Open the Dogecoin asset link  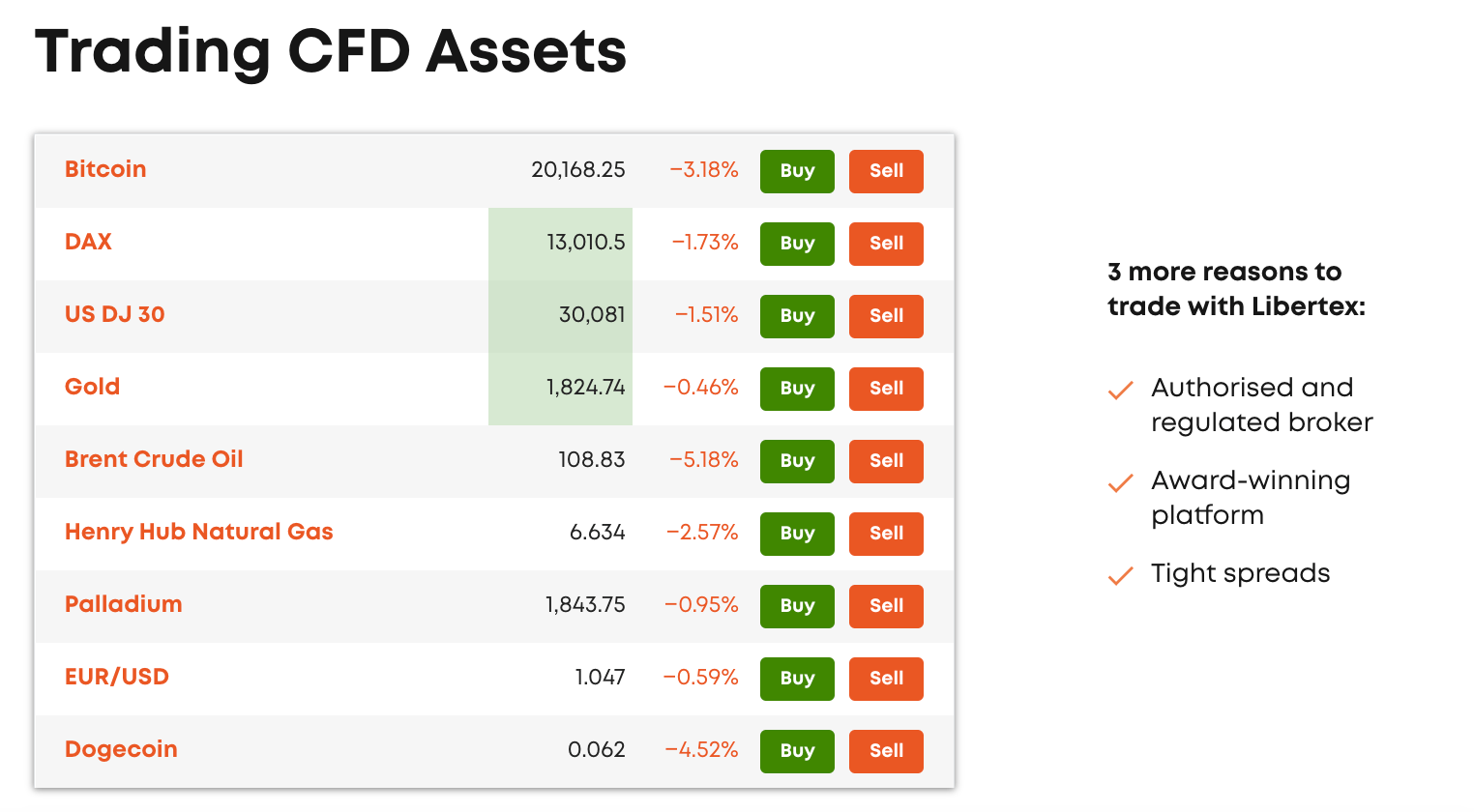121,749
